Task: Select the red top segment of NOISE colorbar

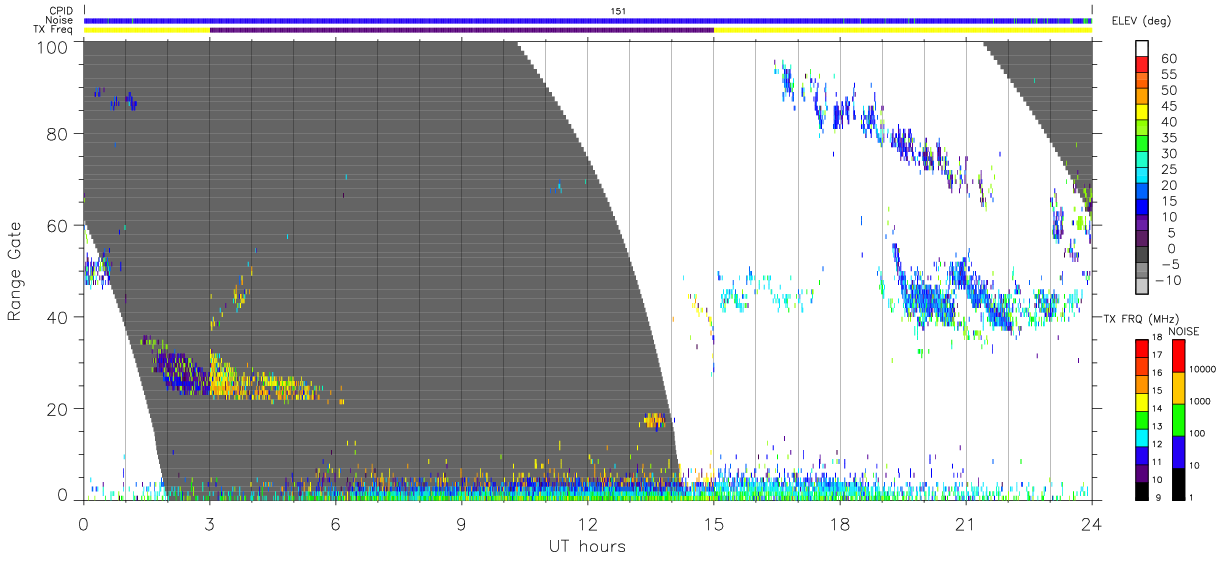Action: point(1177,355)
